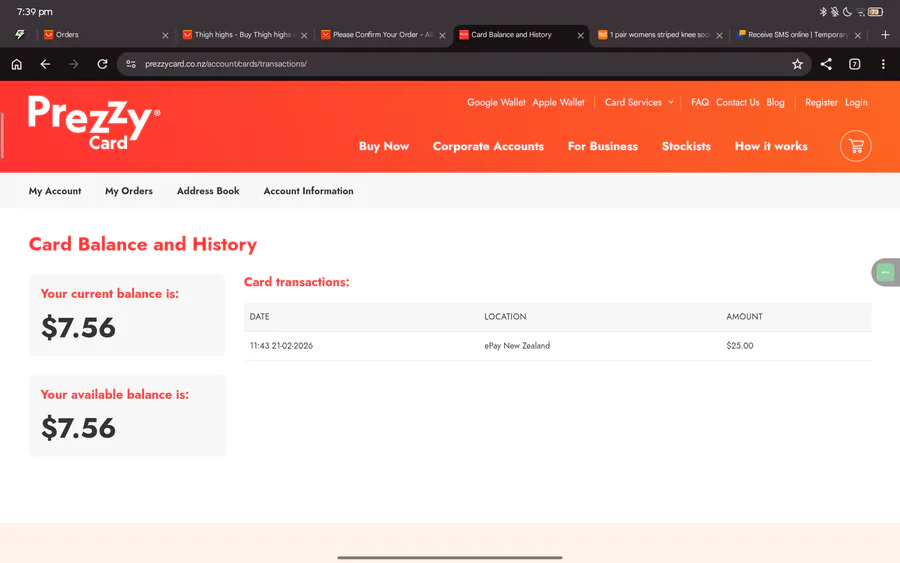Image resolution: width=900 pixels, height=563 pixels.
Task: Click the Prezzy Card logo
Action: (x=94, y=123)
